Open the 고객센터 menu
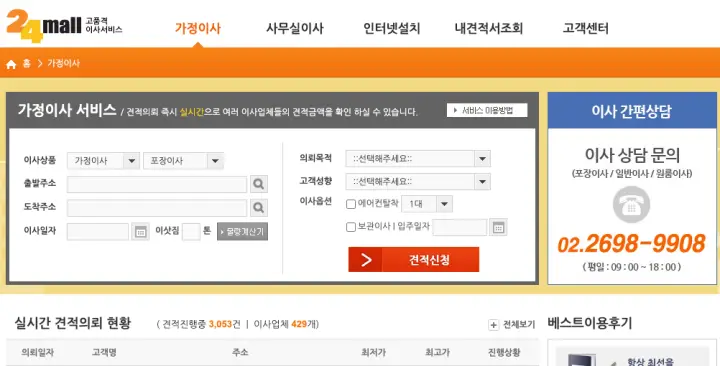The image size is (720, 366). (x=585, y=28)
